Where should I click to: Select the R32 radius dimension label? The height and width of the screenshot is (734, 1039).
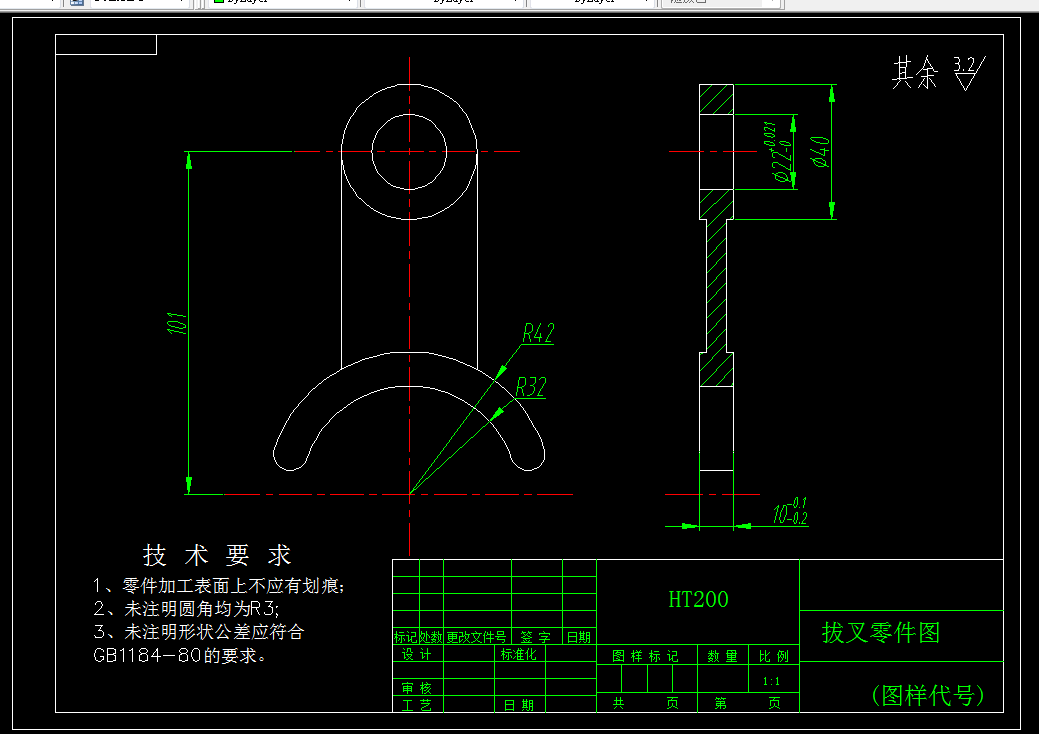coord(529,387)
